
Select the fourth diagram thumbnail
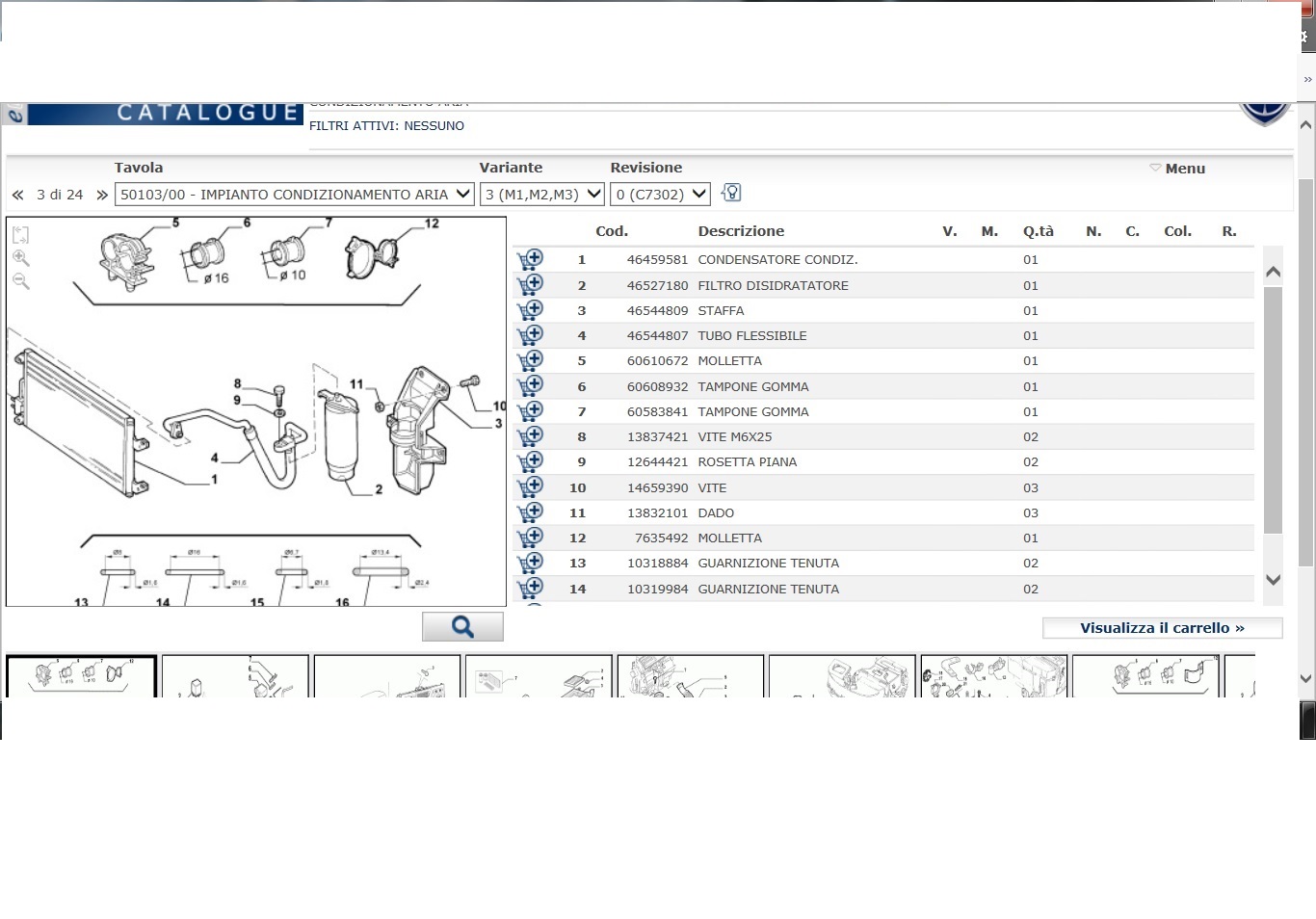[539, 676]
